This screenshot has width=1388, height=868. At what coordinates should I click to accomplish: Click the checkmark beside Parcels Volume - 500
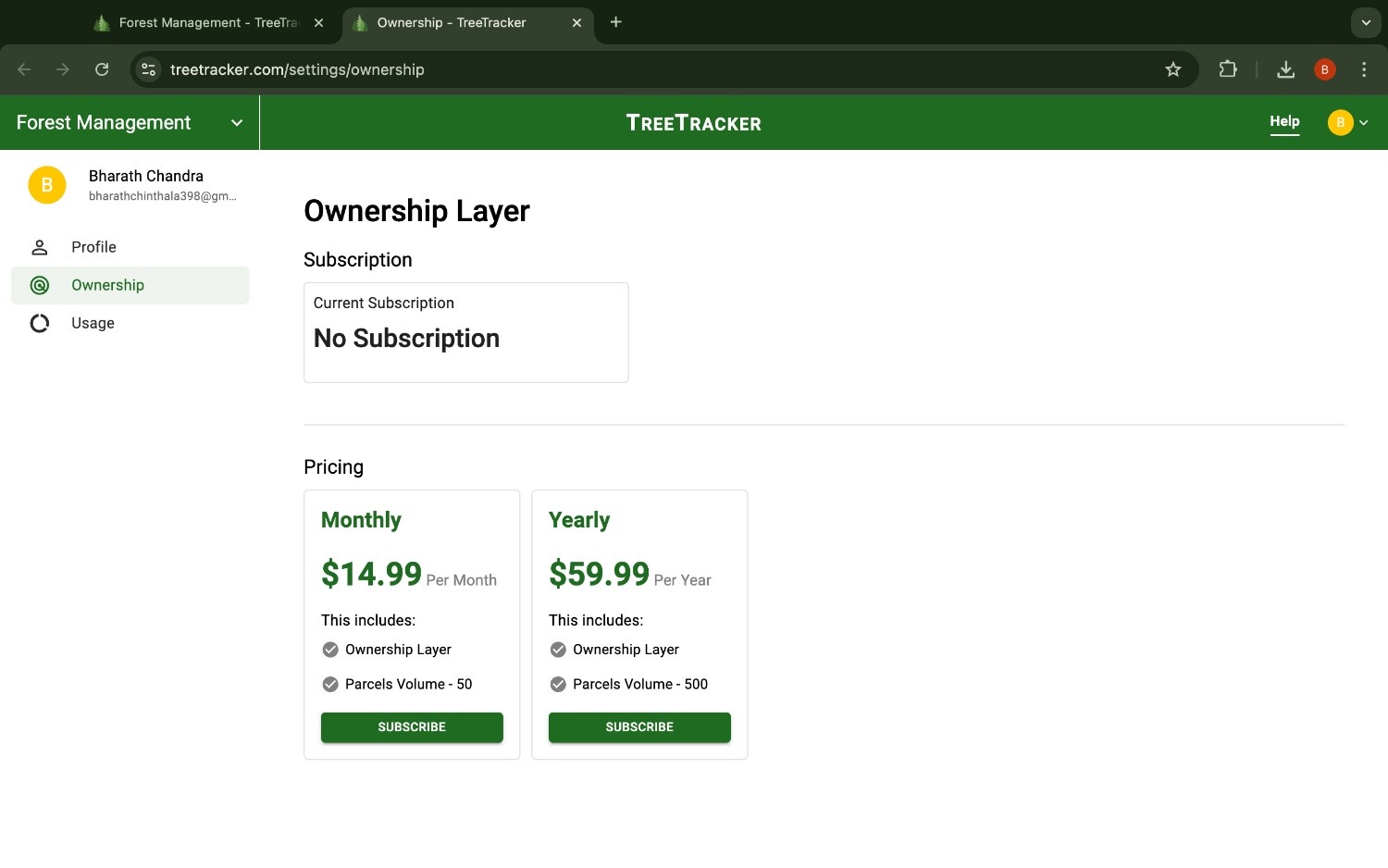[558, 684]
